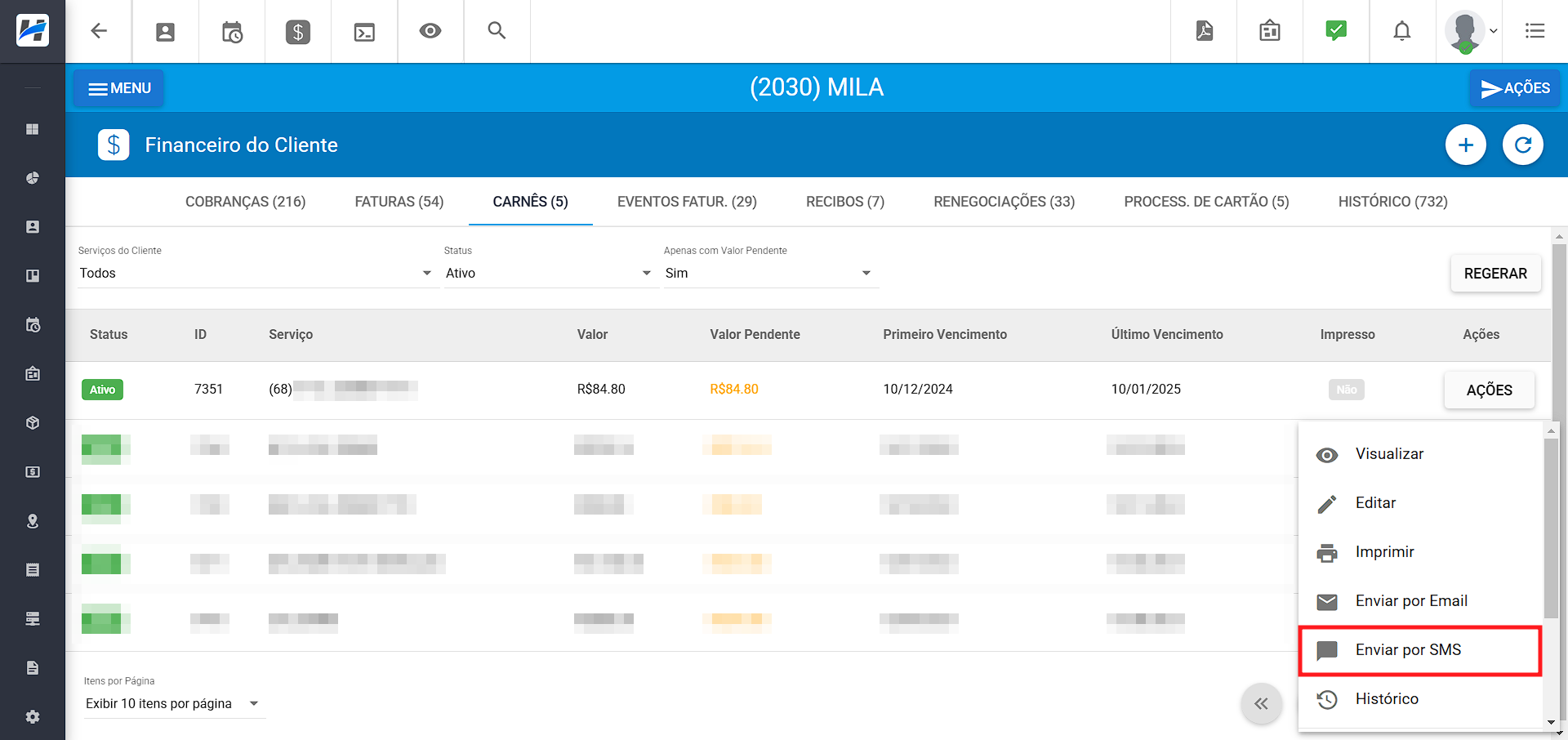This screenshot has width=1568, height=740.
Task: Click the add plus button in Financeiro header
Action: click(1466, 145)
